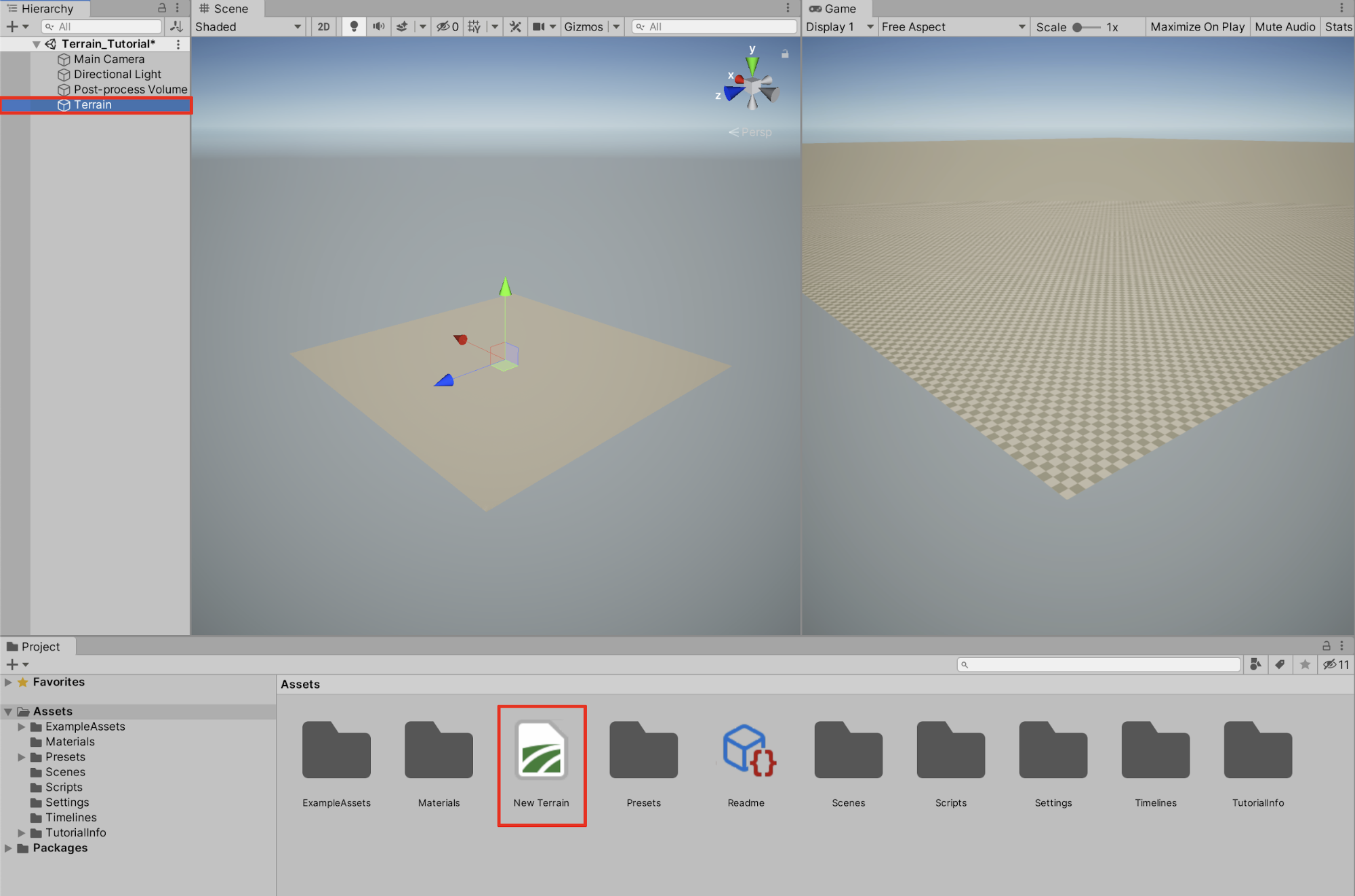Open the Shaded draw mode dropdown
Image resolution: width=1355 pixels, height=896 pixels.
(248, 26)
